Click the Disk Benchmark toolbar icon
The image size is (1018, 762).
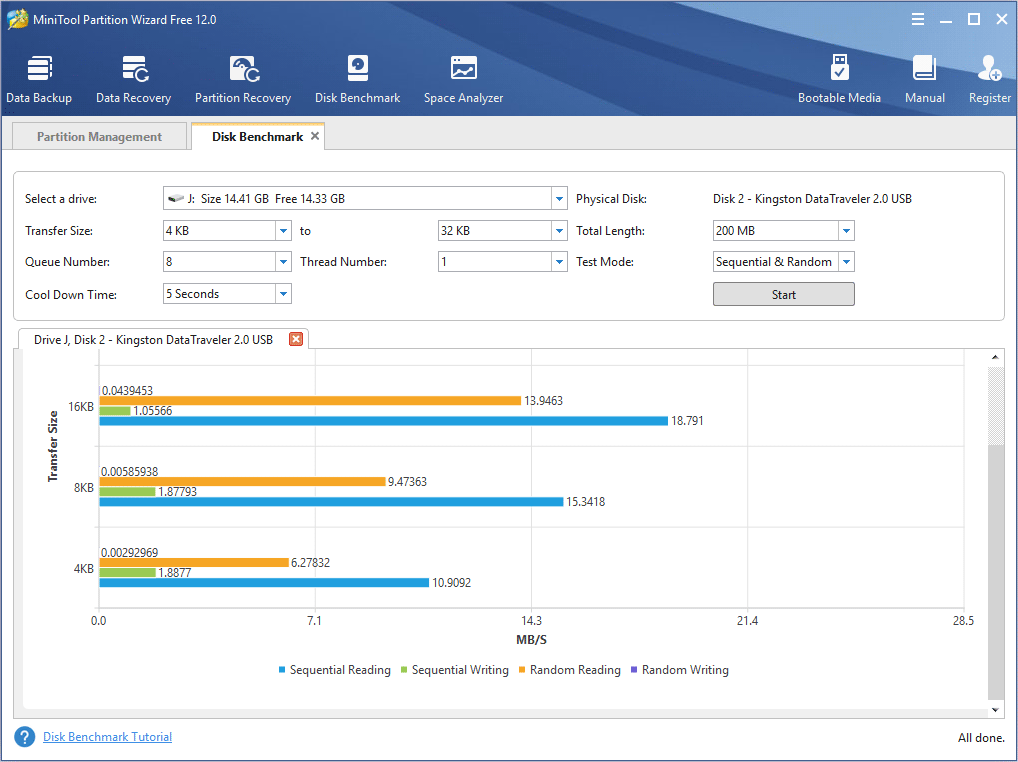tap(358, 79)
